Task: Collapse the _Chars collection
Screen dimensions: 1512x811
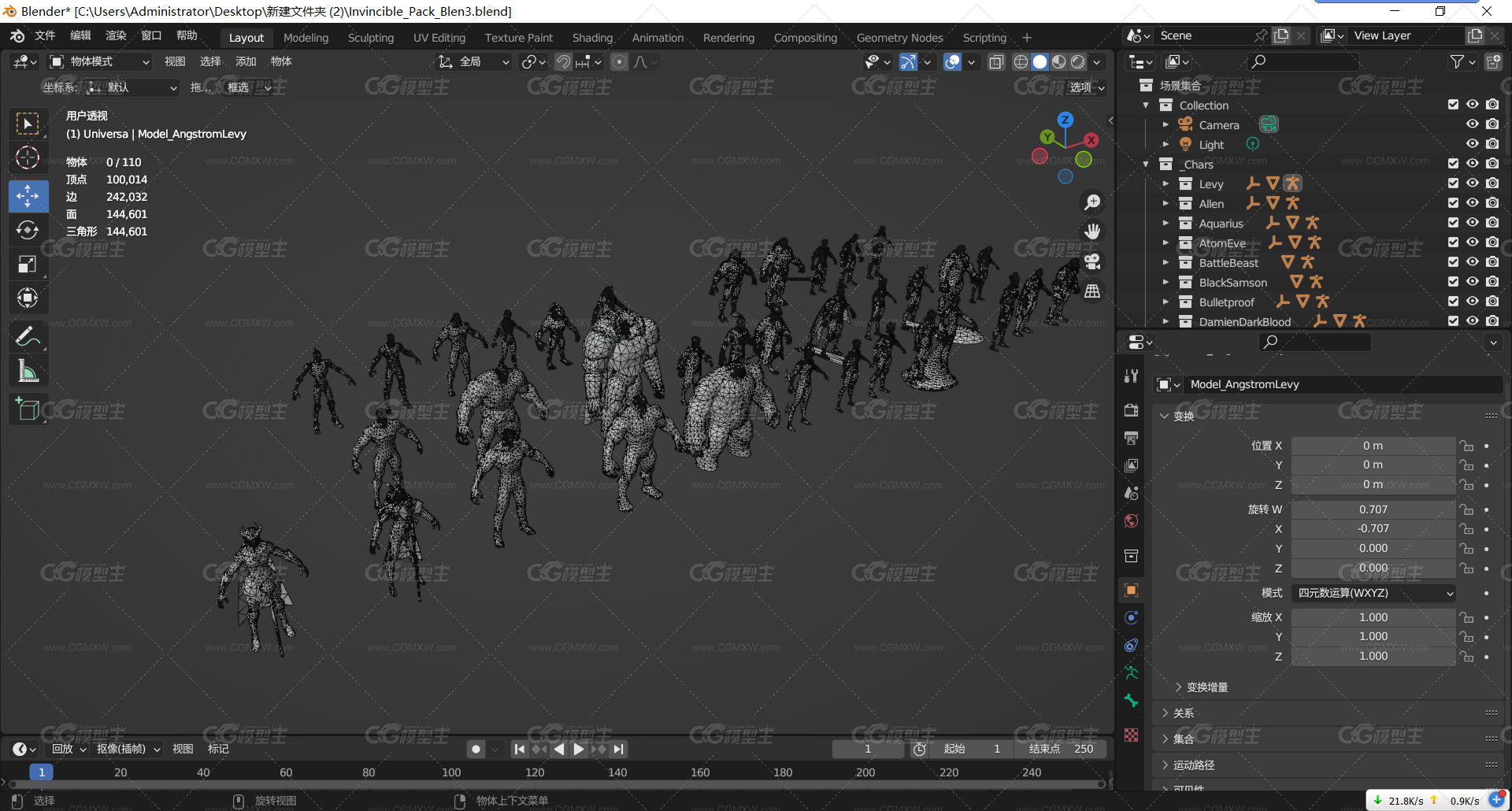Action: click(1147, 164)
